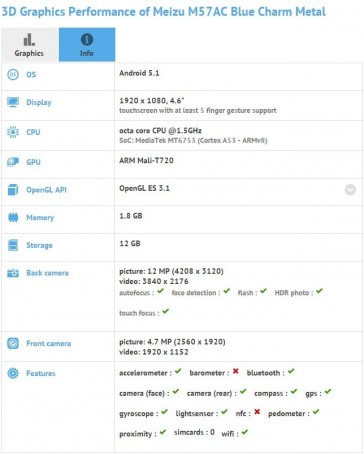The height and width of the screenshot is (454, 364).
Task: Click the simcards : 0 text
Action: coord(194,432)
